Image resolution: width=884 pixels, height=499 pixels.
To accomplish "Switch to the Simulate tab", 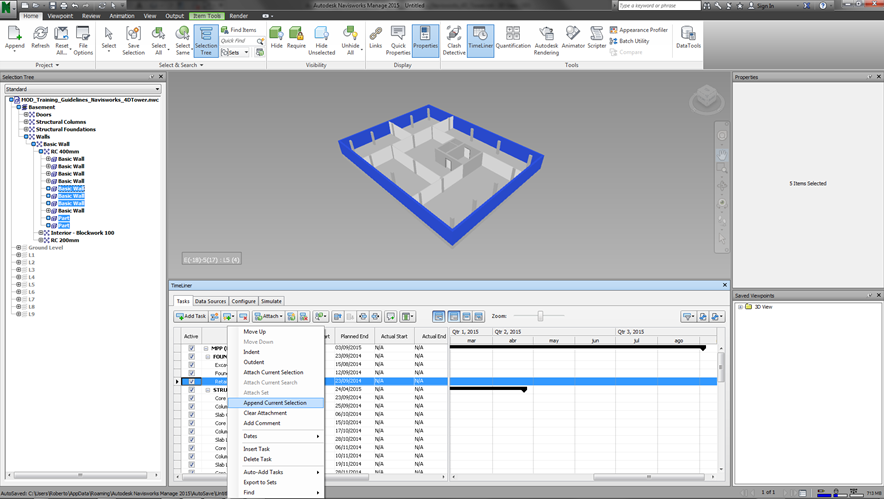I will click(271, 301).
